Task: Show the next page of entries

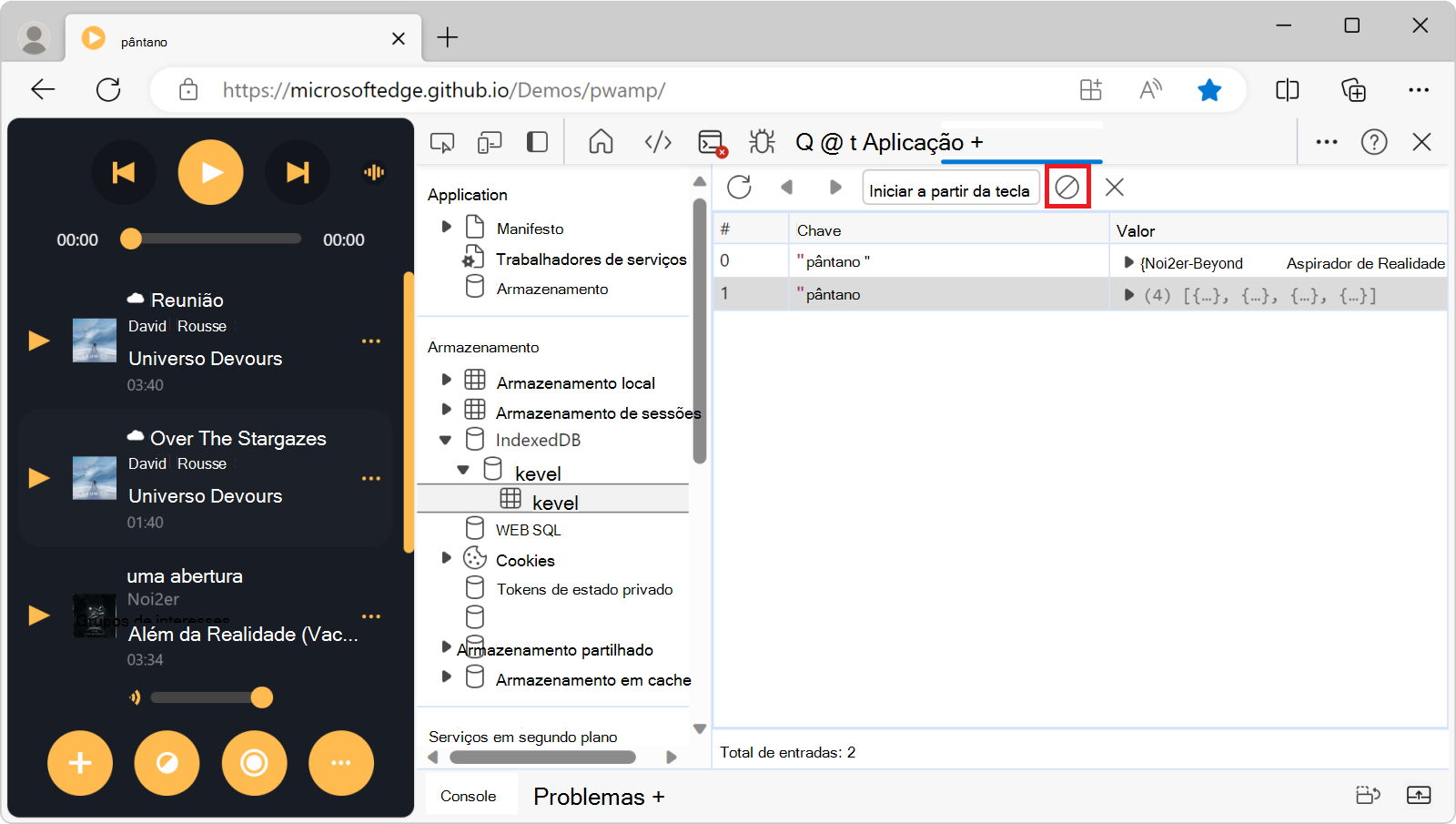Action: coord(835,188)
